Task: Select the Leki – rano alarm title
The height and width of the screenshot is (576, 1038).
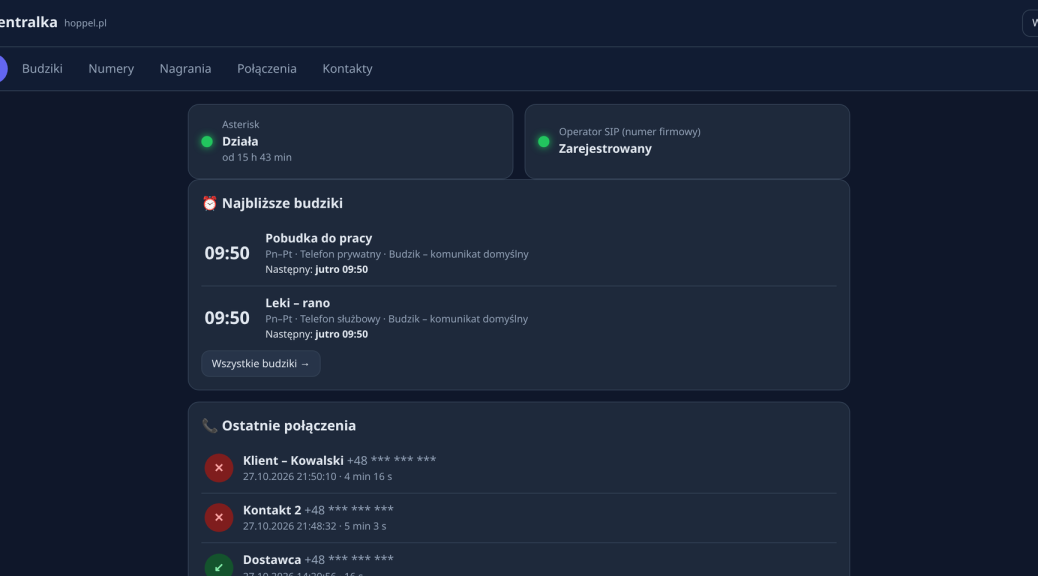Action: 297,303
